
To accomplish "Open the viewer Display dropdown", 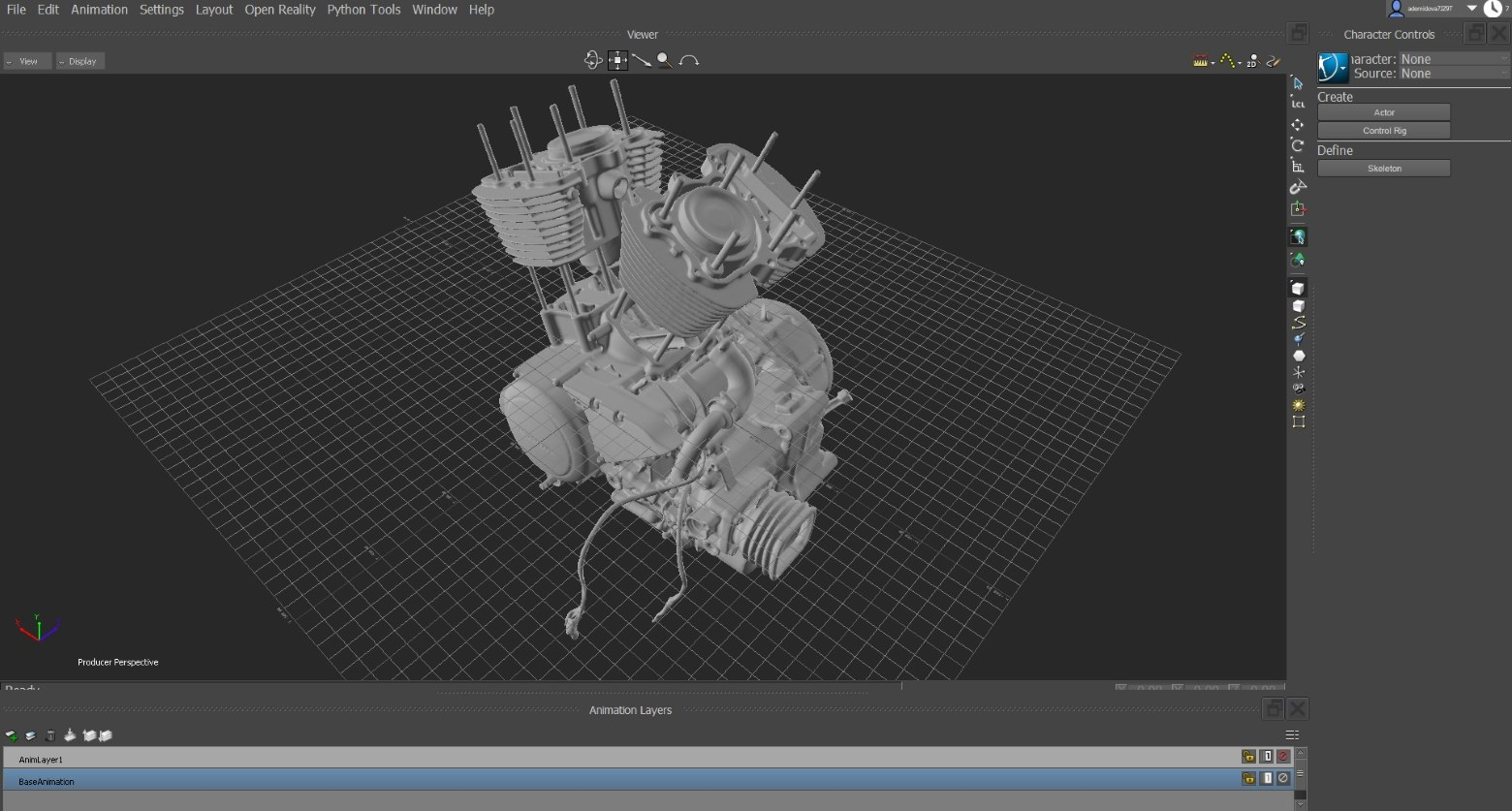I will 79,61.
